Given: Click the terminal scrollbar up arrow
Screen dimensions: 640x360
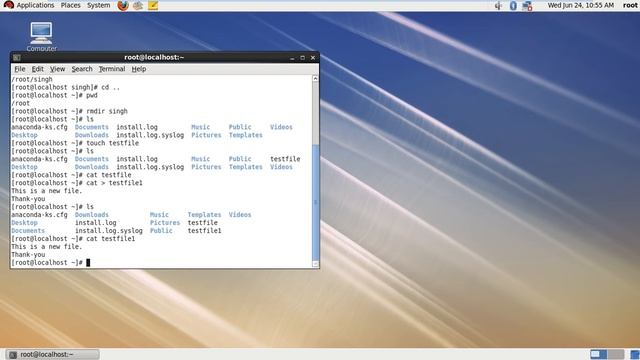Looking at the screenshot, I should (316, 78).
